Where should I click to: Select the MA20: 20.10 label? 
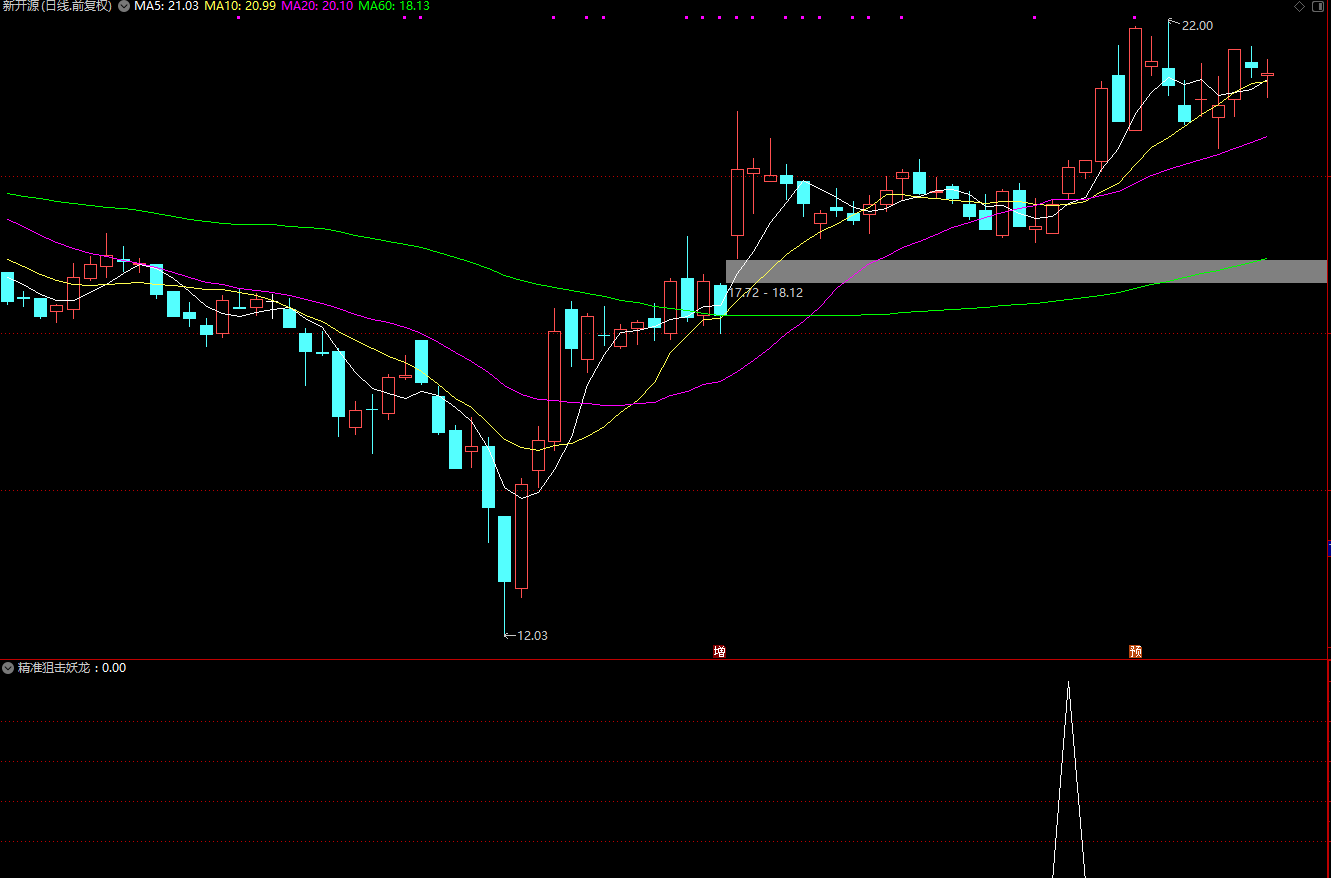(317, 6)
